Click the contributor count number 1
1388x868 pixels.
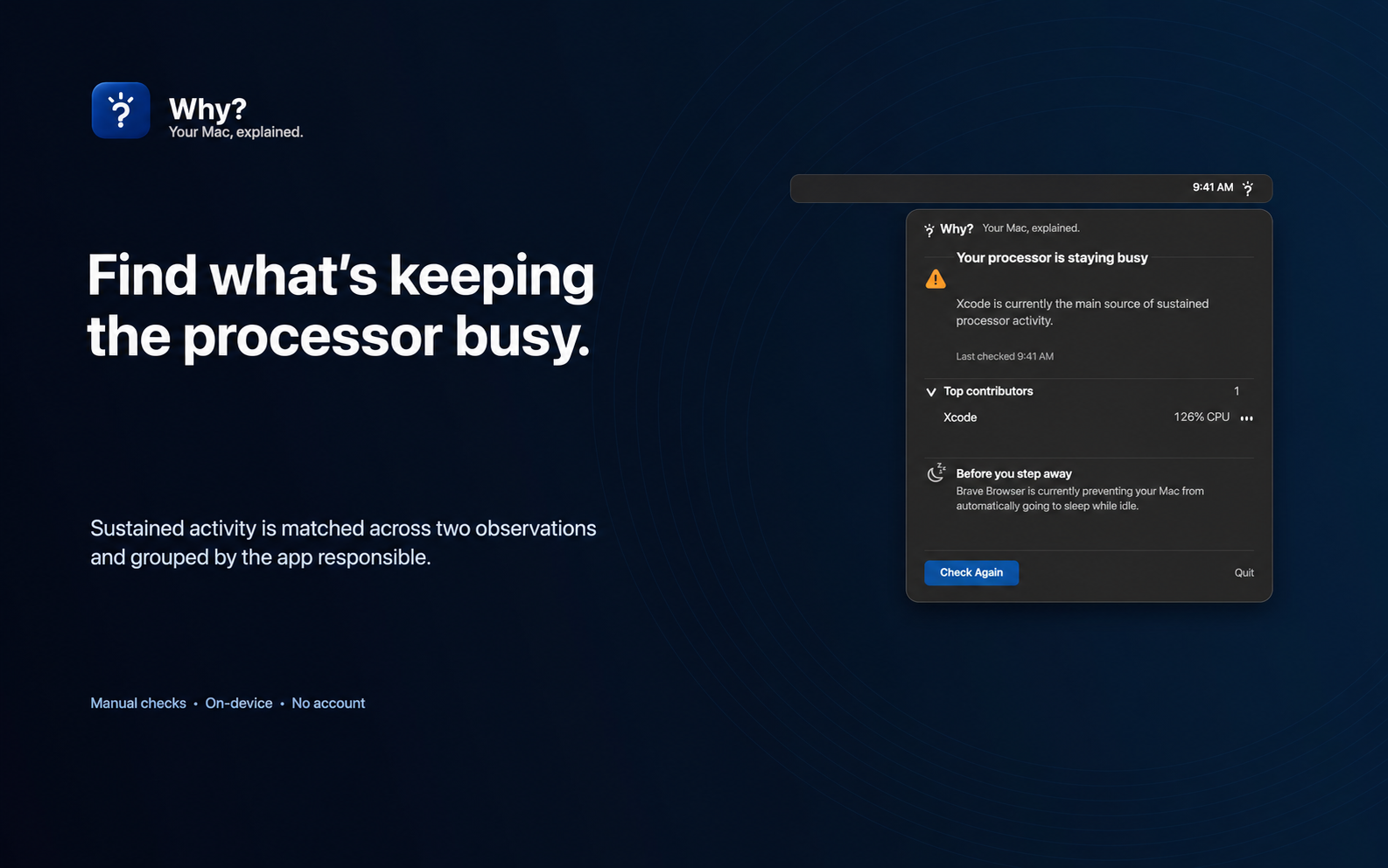point(1237,391)
